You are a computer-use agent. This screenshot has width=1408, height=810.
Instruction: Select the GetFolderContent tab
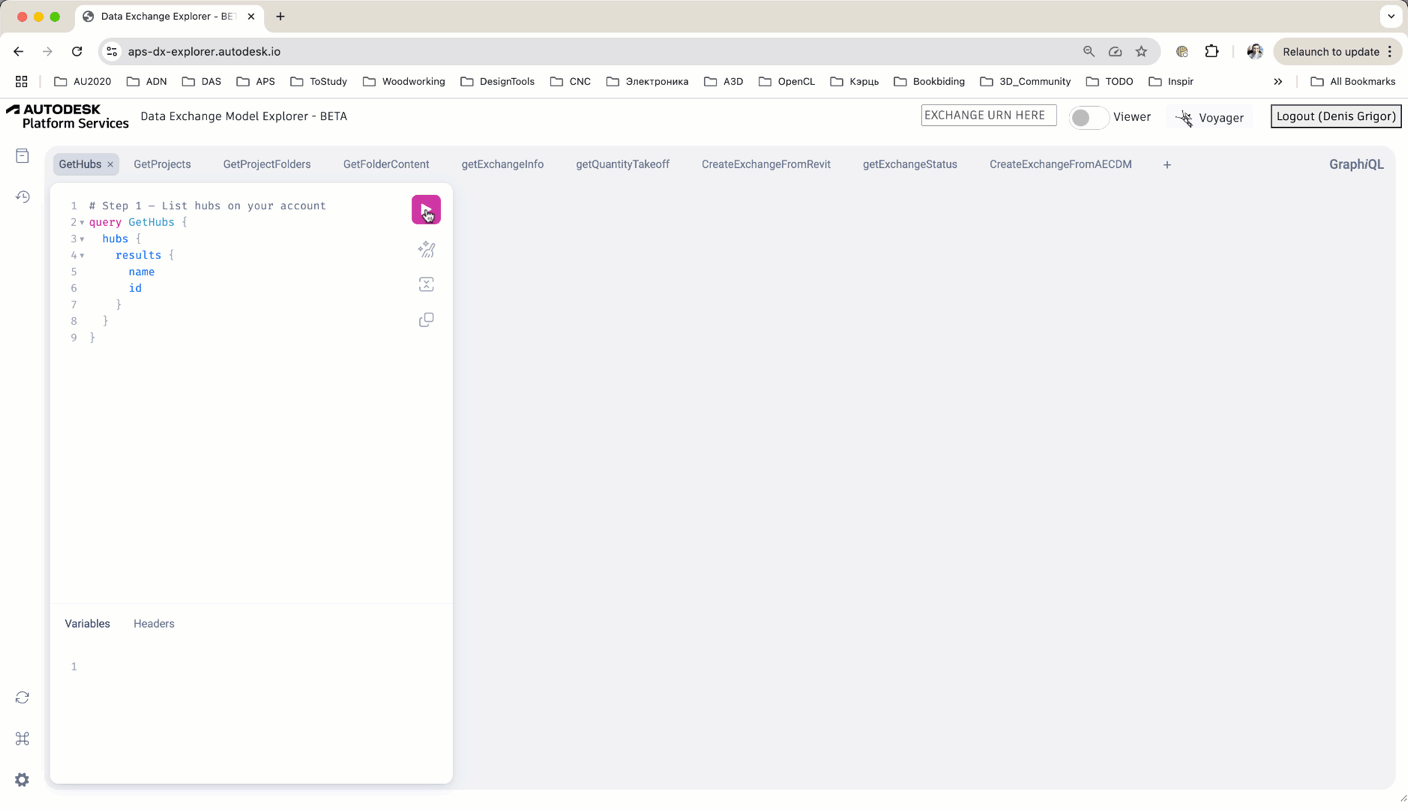click(x=386, y=165)
